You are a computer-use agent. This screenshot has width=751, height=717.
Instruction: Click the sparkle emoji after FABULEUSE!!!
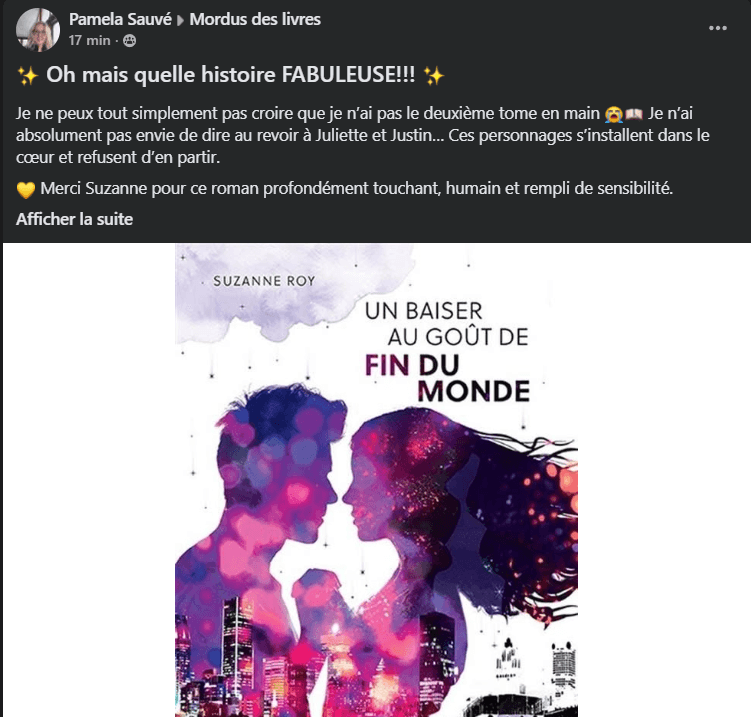(434, 76)
